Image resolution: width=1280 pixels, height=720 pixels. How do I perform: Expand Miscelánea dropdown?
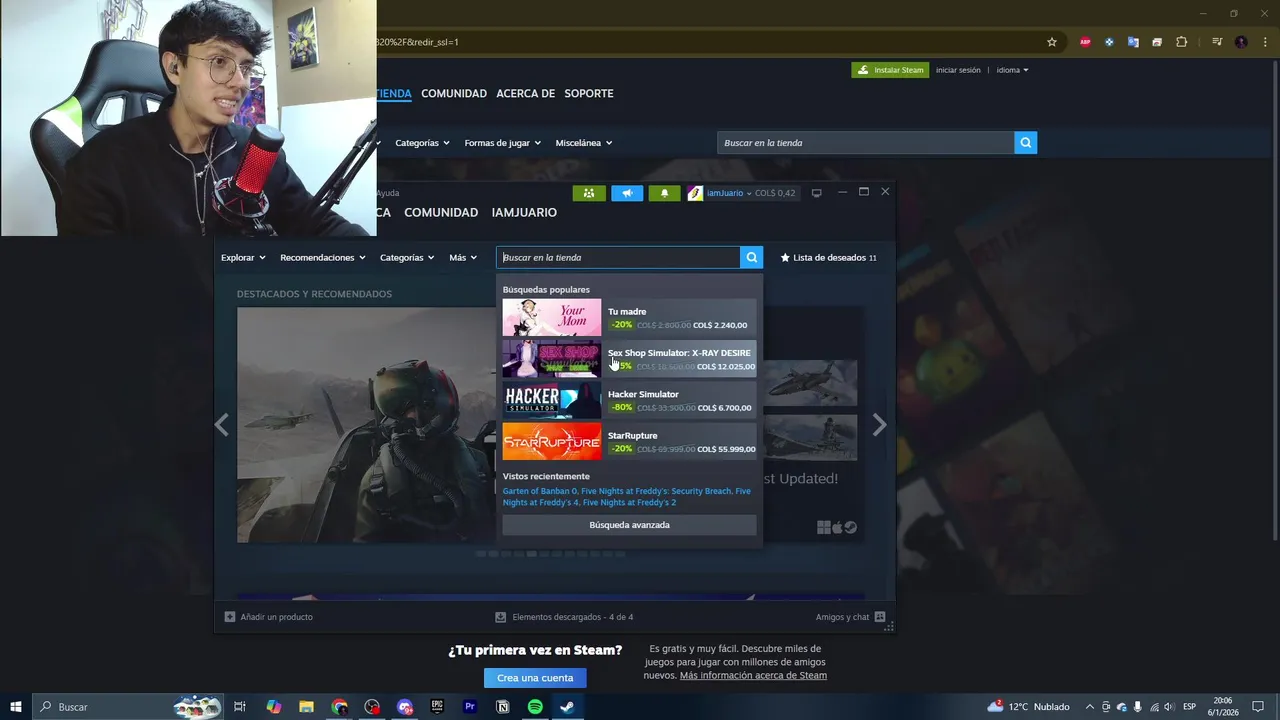click(583, 143)
